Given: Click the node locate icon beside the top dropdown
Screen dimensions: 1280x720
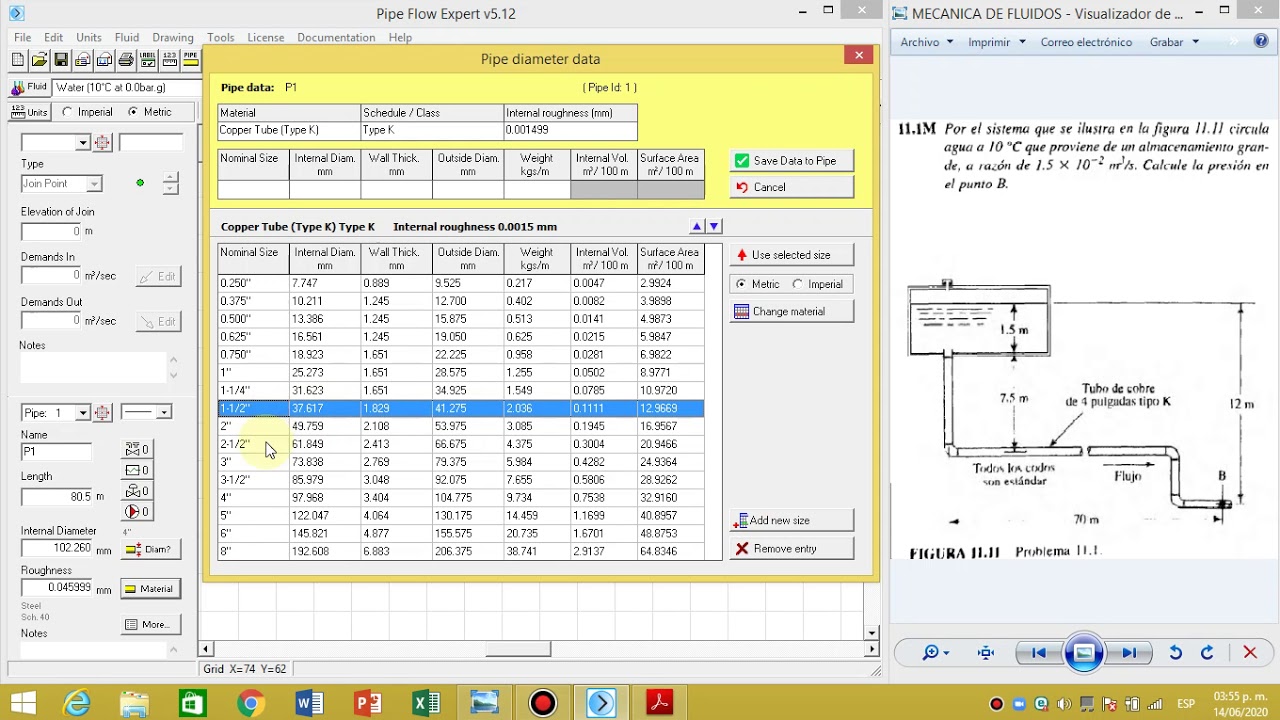Looking at the screenshot, I should (103, 143).
